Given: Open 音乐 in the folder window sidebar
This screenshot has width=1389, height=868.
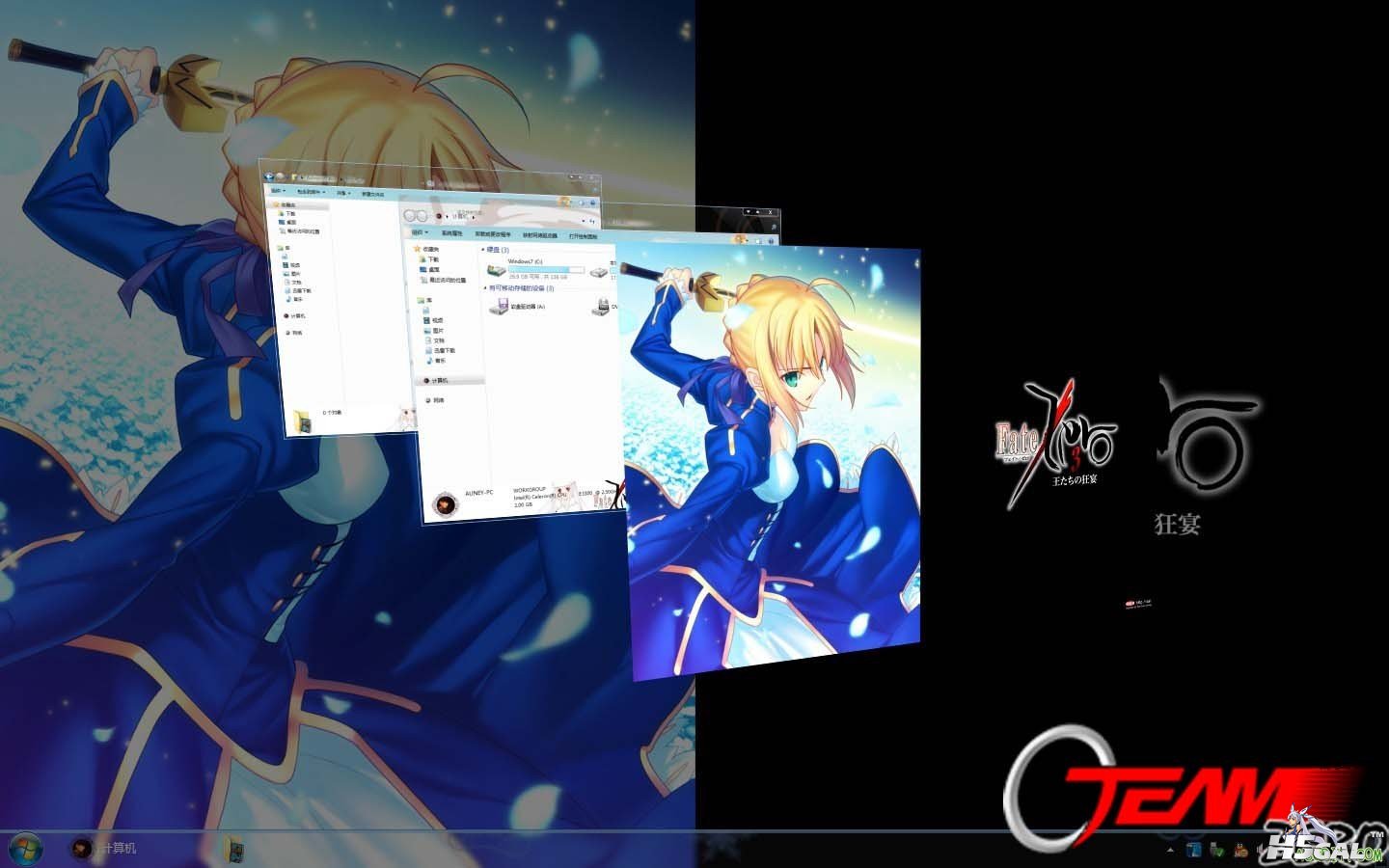Looking at the screenshot, I should (x=295, y=299).
